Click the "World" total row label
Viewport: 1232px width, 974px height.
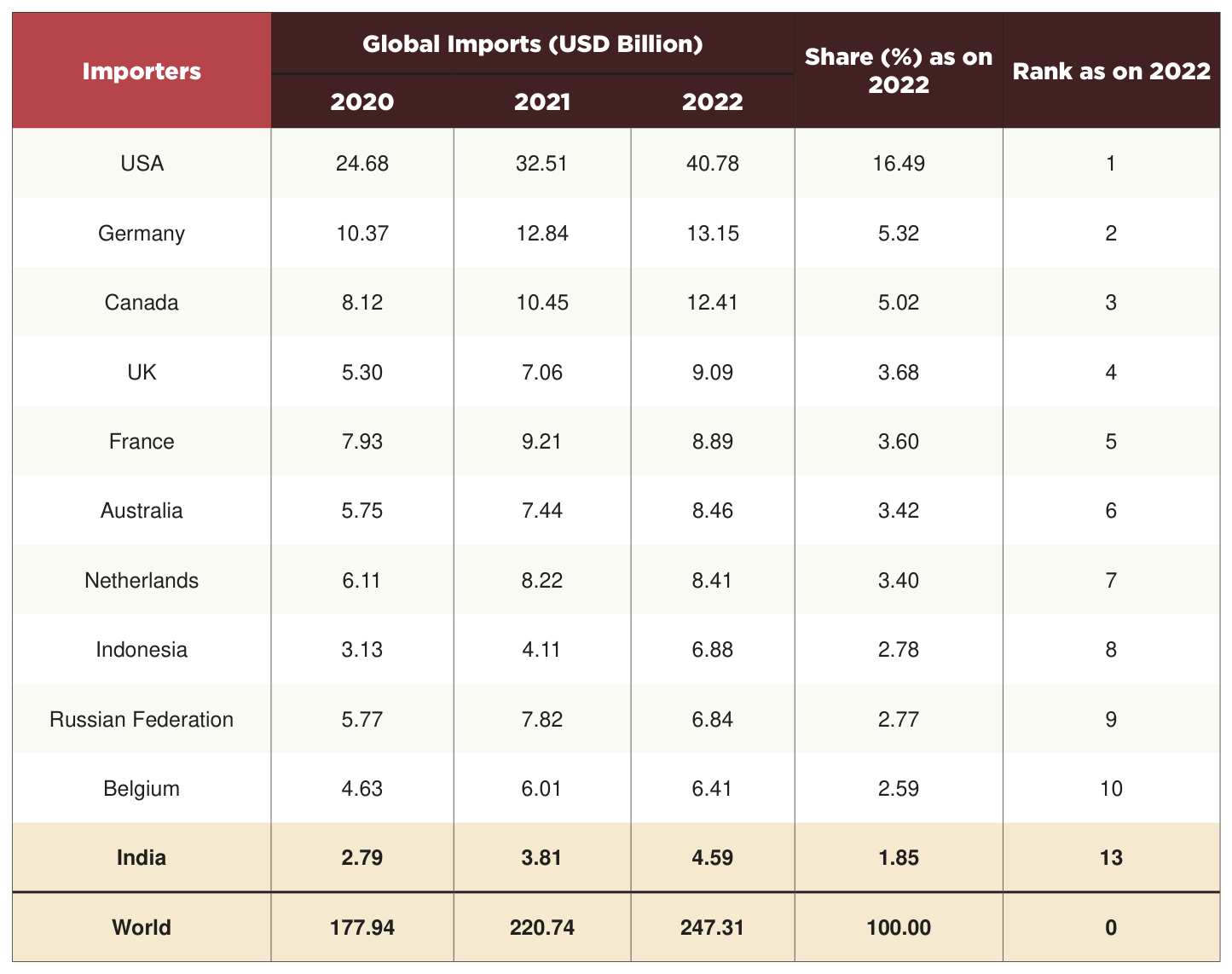click(142, 927)
